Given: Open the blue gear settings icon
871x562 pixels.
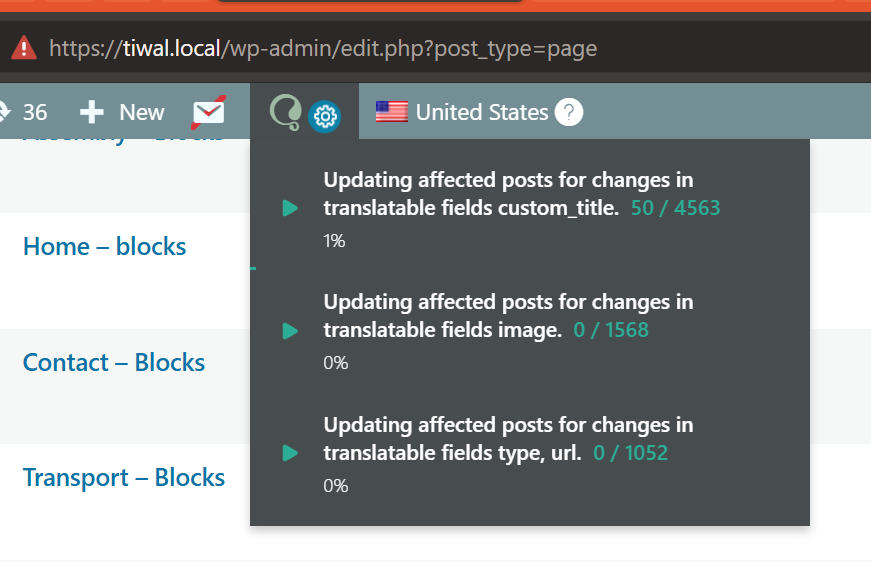Looking at the screenshot, I should [324, 117].
